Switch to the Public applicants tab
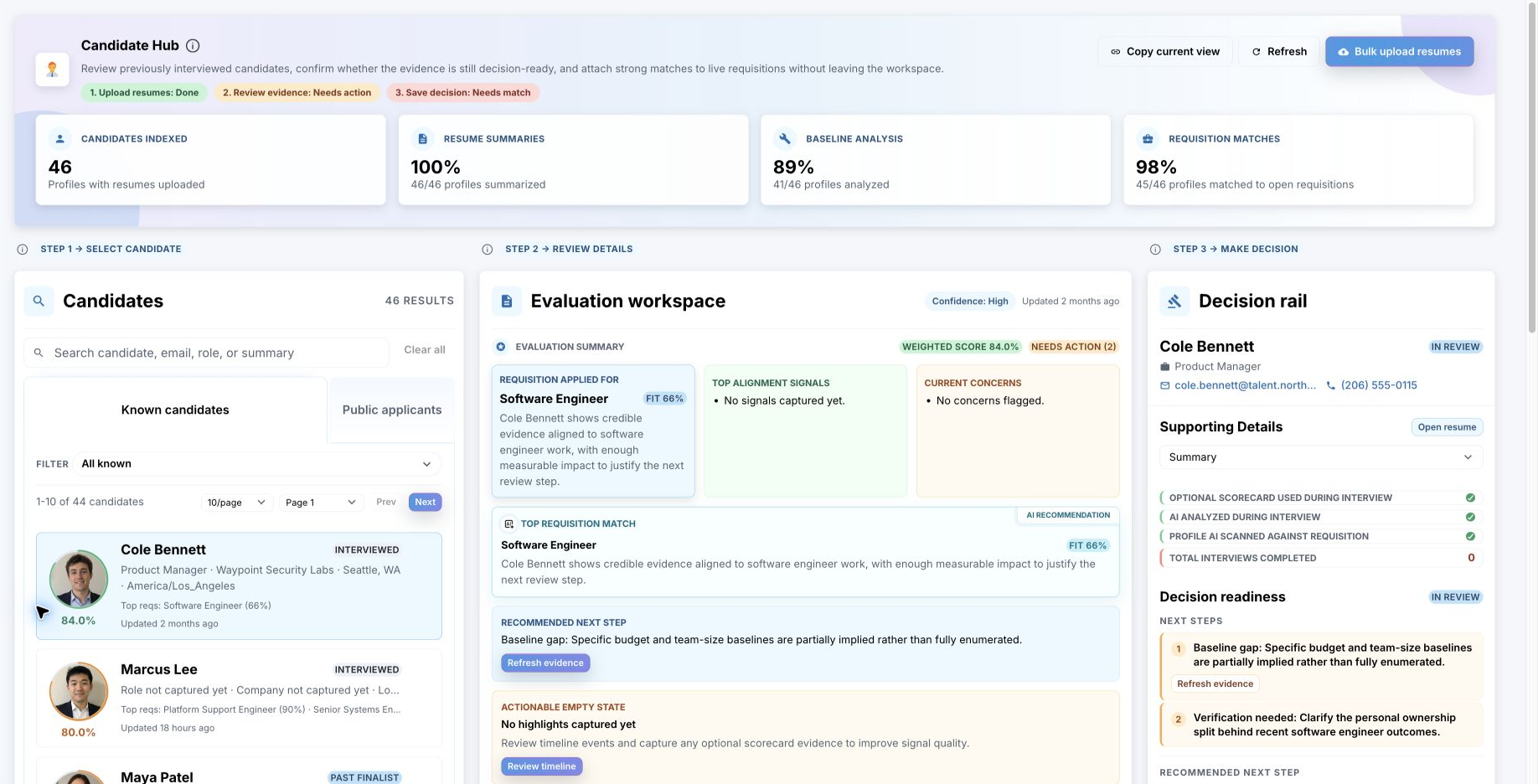The height and width of the screenshot is (784, 1538). 392,410
